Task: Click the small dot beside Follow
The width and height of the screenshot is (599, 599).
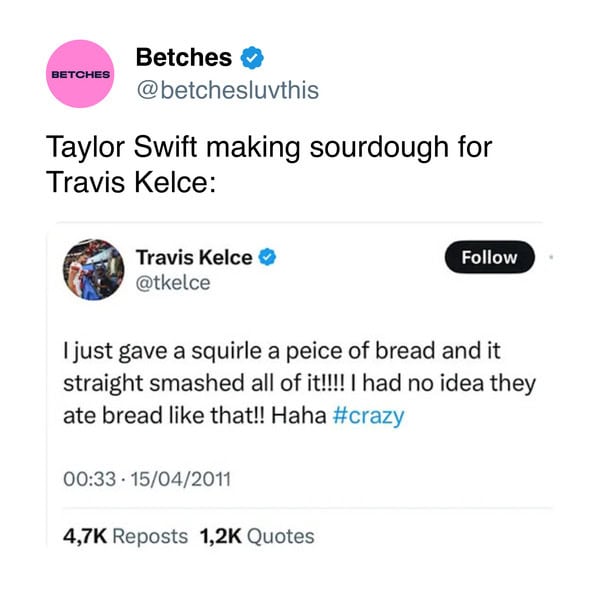Action: (x=551, y=257)
